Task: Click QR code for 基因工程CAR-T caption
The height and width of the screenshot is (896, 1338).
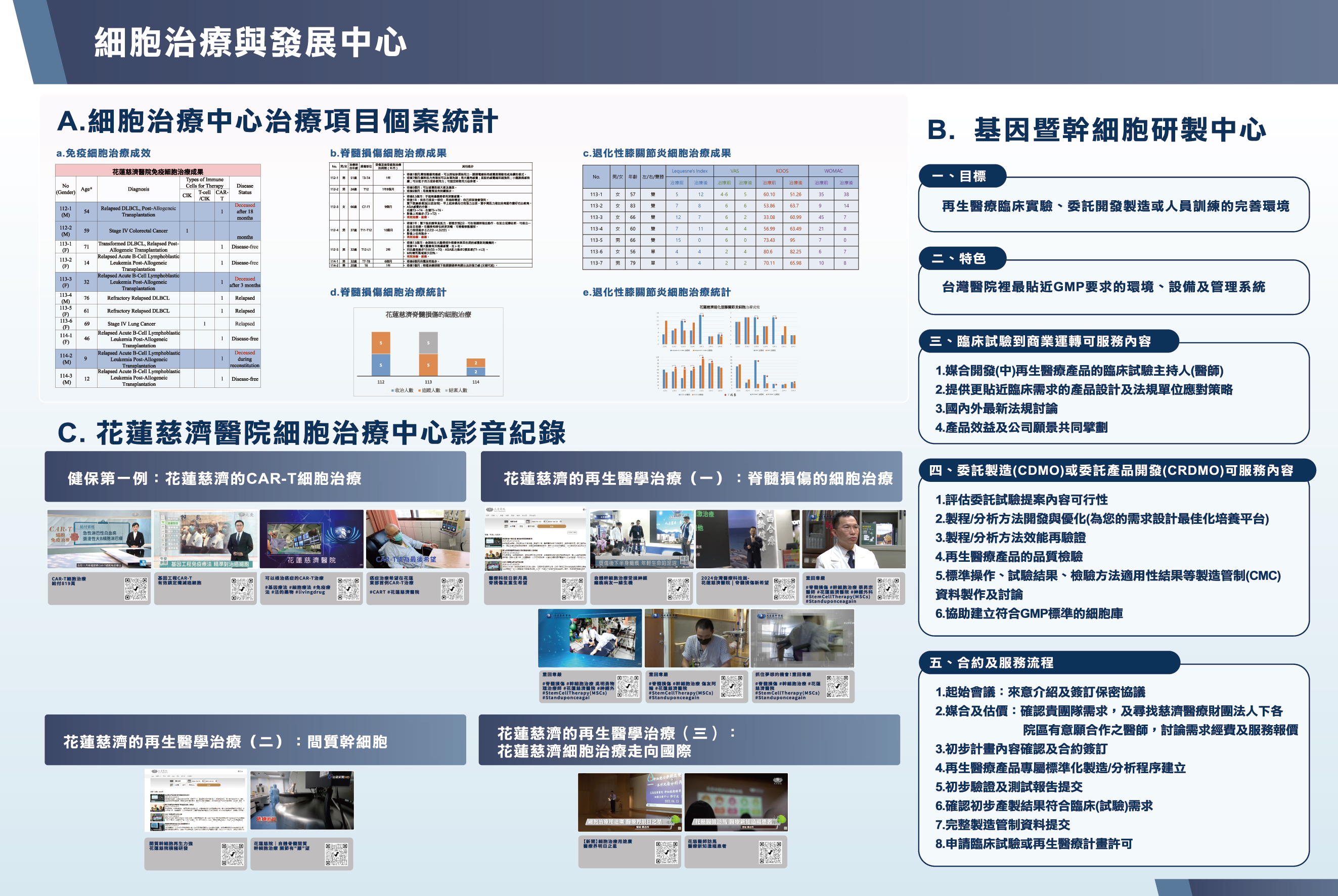Action: pyautogui.click(x=242, y=589)
